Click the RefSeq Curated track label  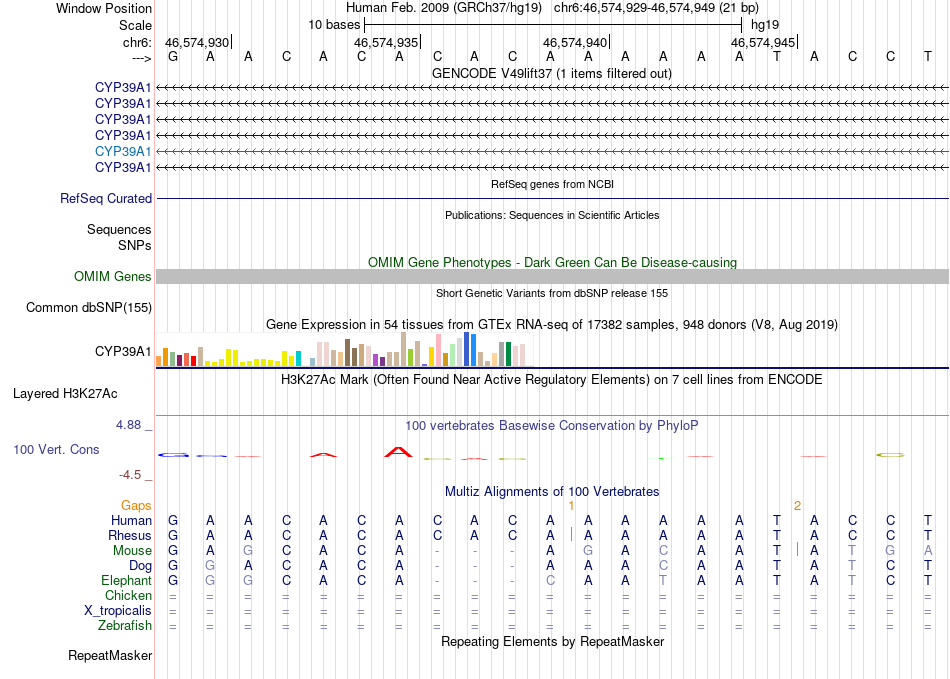106,199
